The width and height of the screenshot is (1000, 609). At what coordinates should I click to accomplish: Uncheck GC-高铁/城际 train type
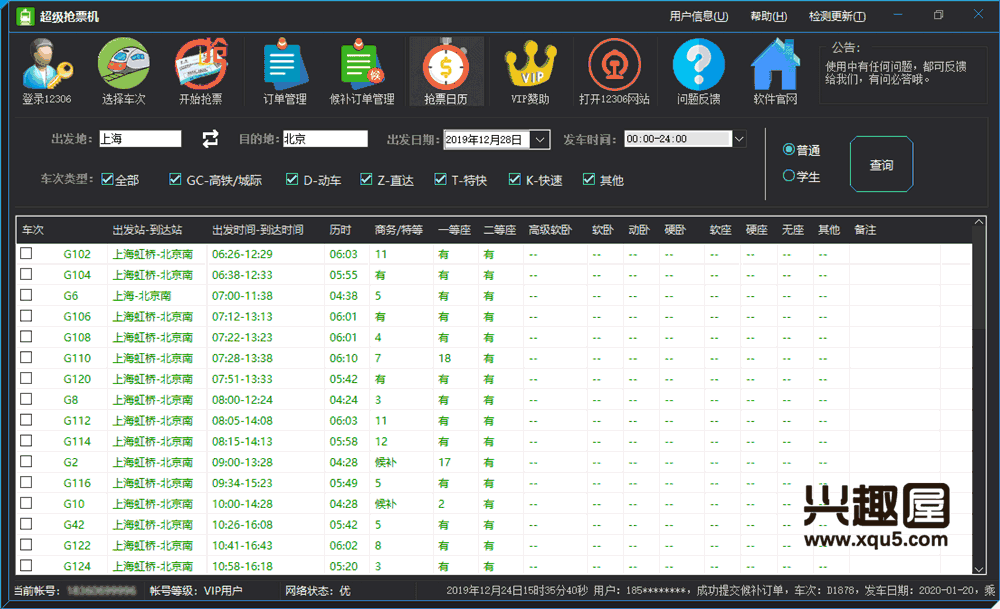coord(175,179)
